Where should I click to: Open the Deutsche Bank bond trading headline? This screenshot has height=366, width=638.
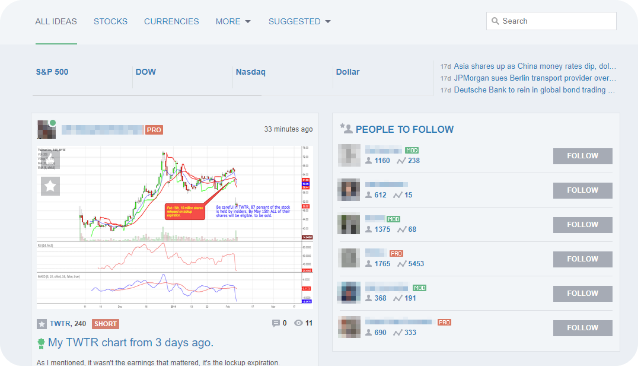click(x=534, y=90)
